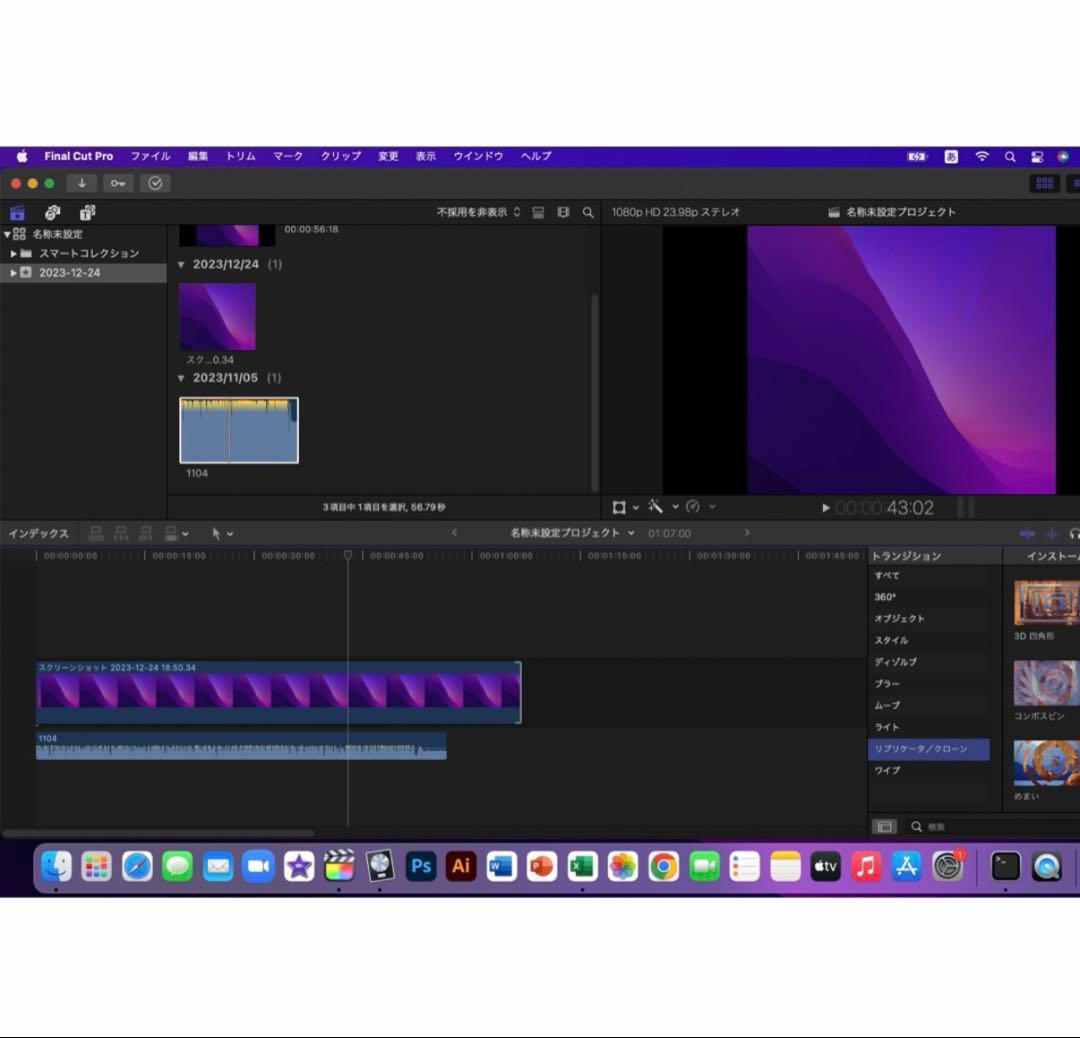1080x1038 pixels.
Task: Collapse the 2023/11/05 date group
Action: point(181,378)
